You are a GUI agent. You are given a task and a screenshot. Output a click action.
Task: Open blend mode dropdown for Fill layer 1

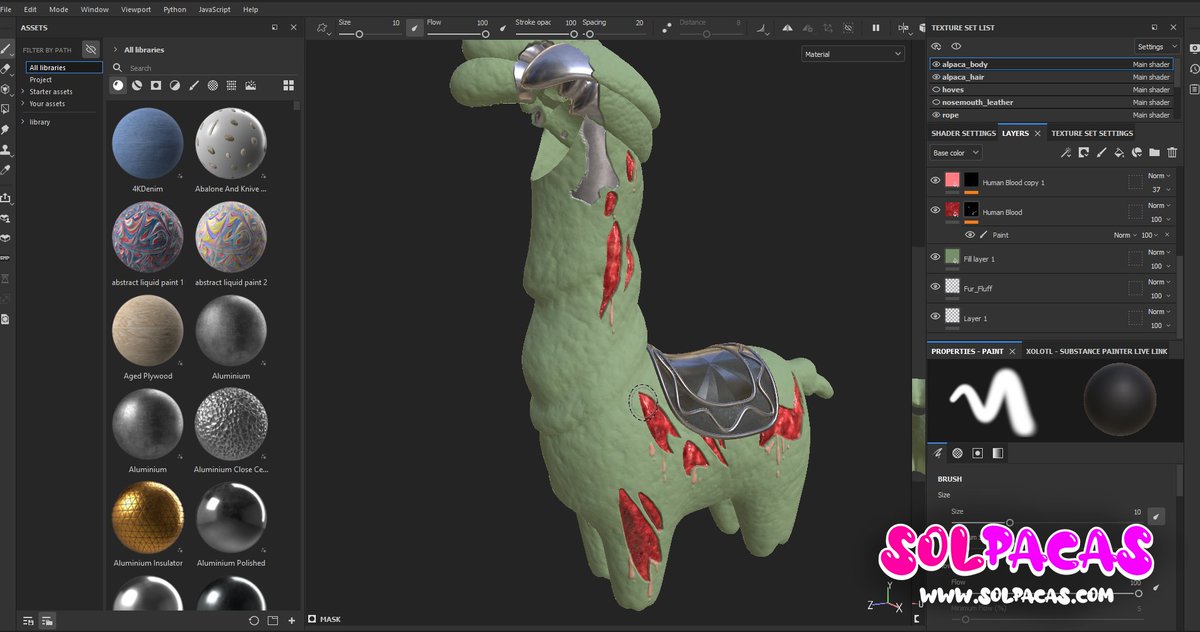coord(1159,252)
